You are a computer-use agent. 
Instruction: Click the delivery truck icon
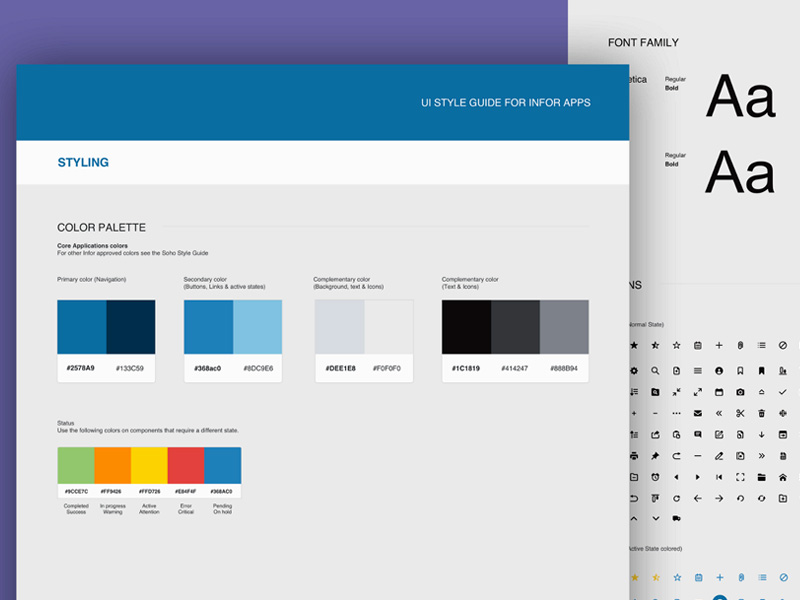(677, 518)
